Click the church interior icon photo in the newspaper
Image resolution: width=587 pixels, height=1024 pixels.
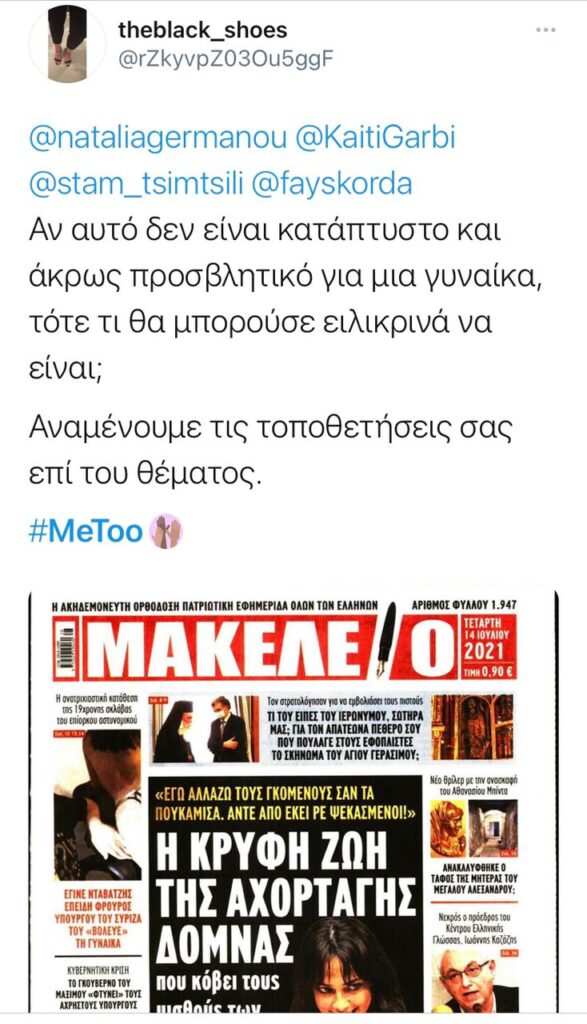(473, 727)
